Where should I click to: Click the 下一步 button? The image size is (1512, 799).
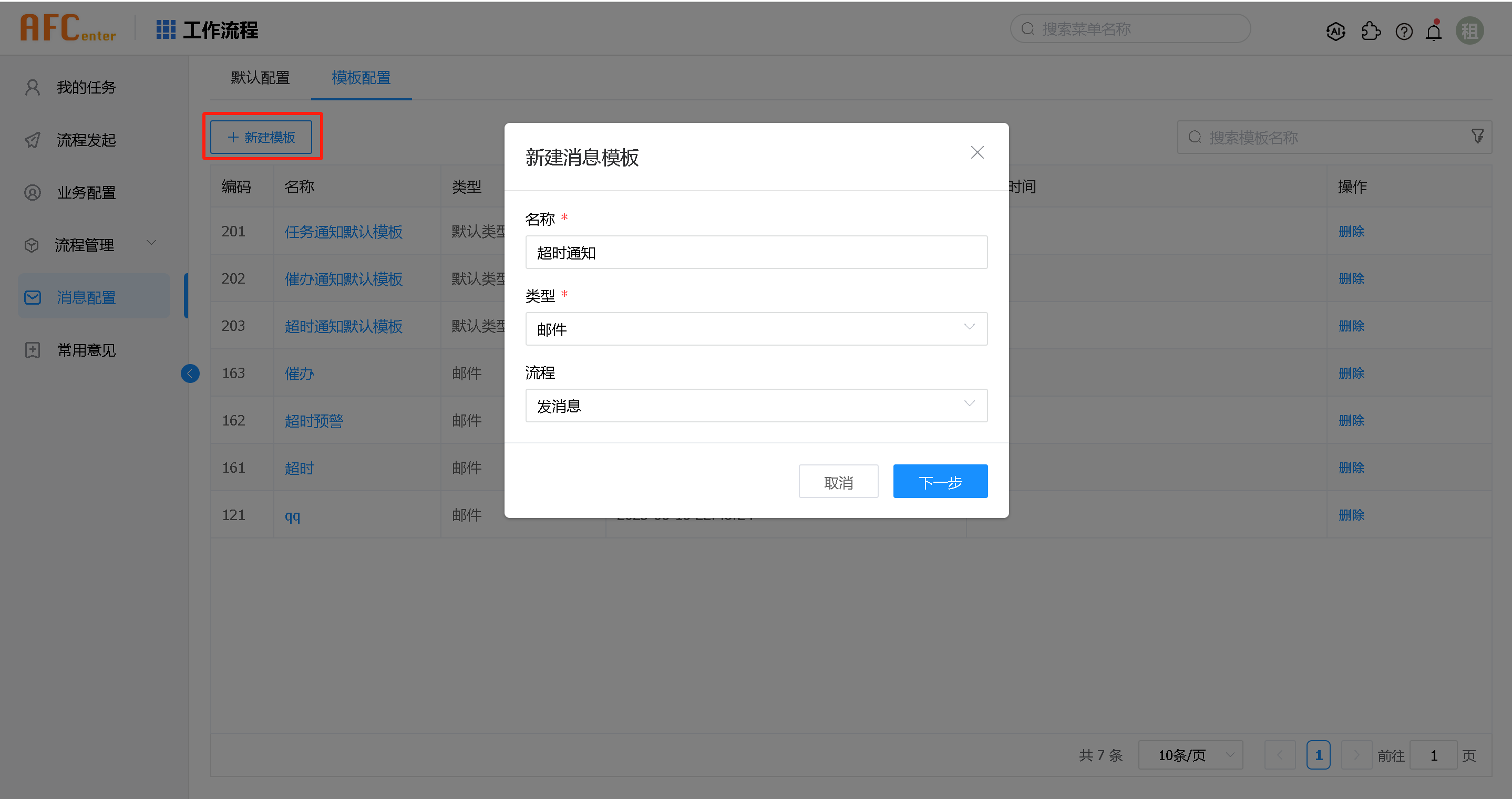point(940,482)
